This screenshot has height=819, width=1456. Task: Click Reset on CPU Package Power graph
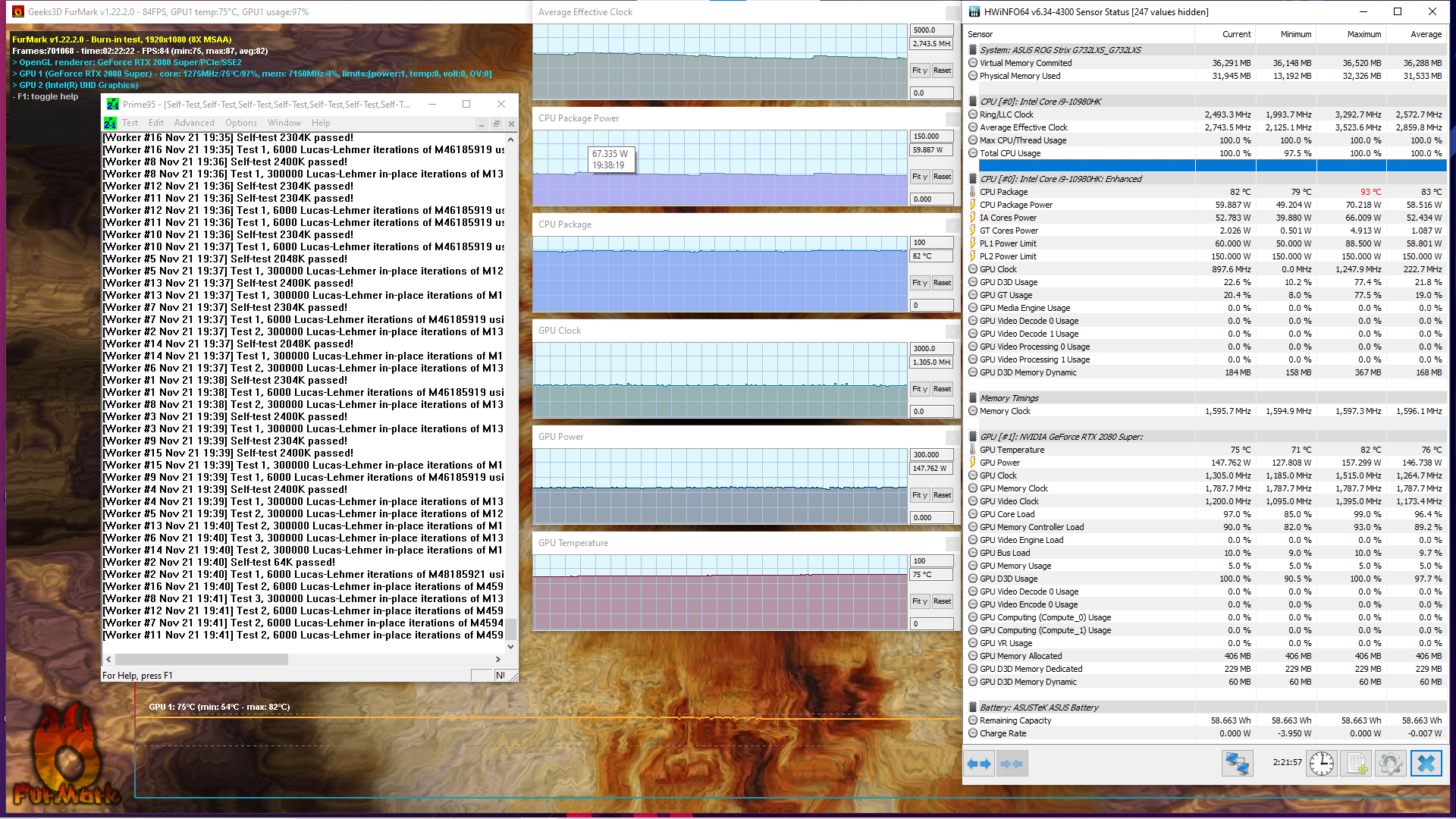pyautogui.click(x=942, y=177)
